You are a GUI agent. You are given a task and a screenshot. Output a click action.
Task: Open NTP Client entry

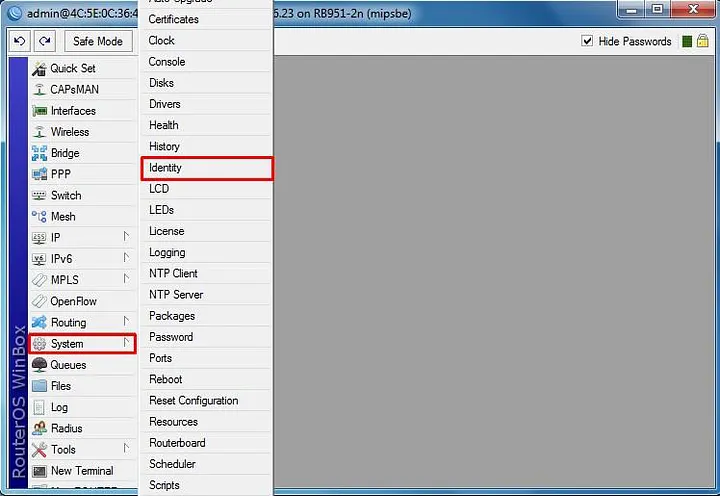pos(206,273)
